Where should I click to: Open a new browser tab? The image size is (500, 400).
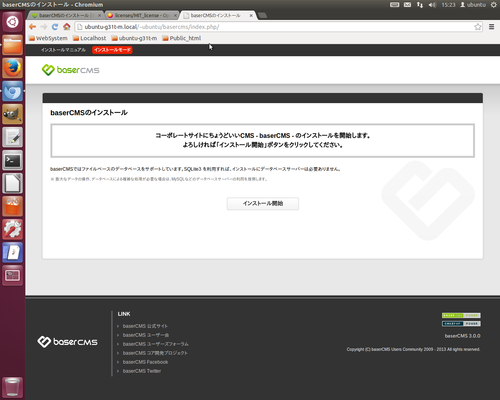(x=262, y=15)
